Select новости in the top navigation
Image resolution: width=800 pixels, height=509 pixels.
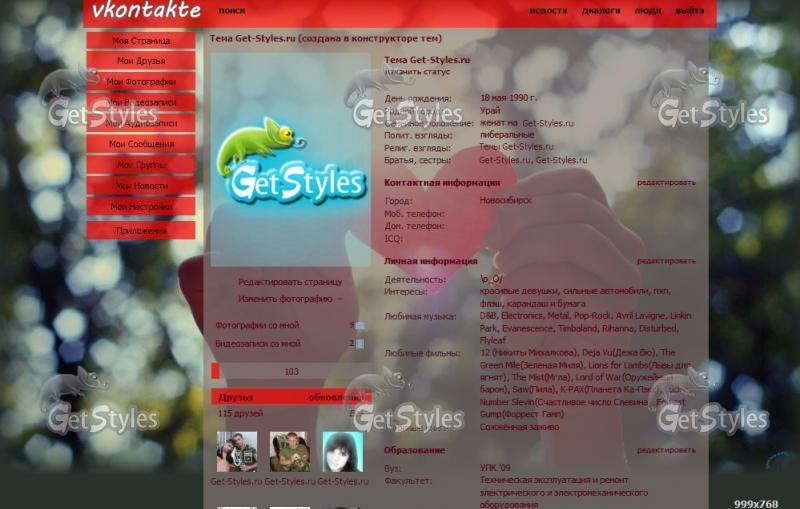pyautogui.click(x=548, y=11)
